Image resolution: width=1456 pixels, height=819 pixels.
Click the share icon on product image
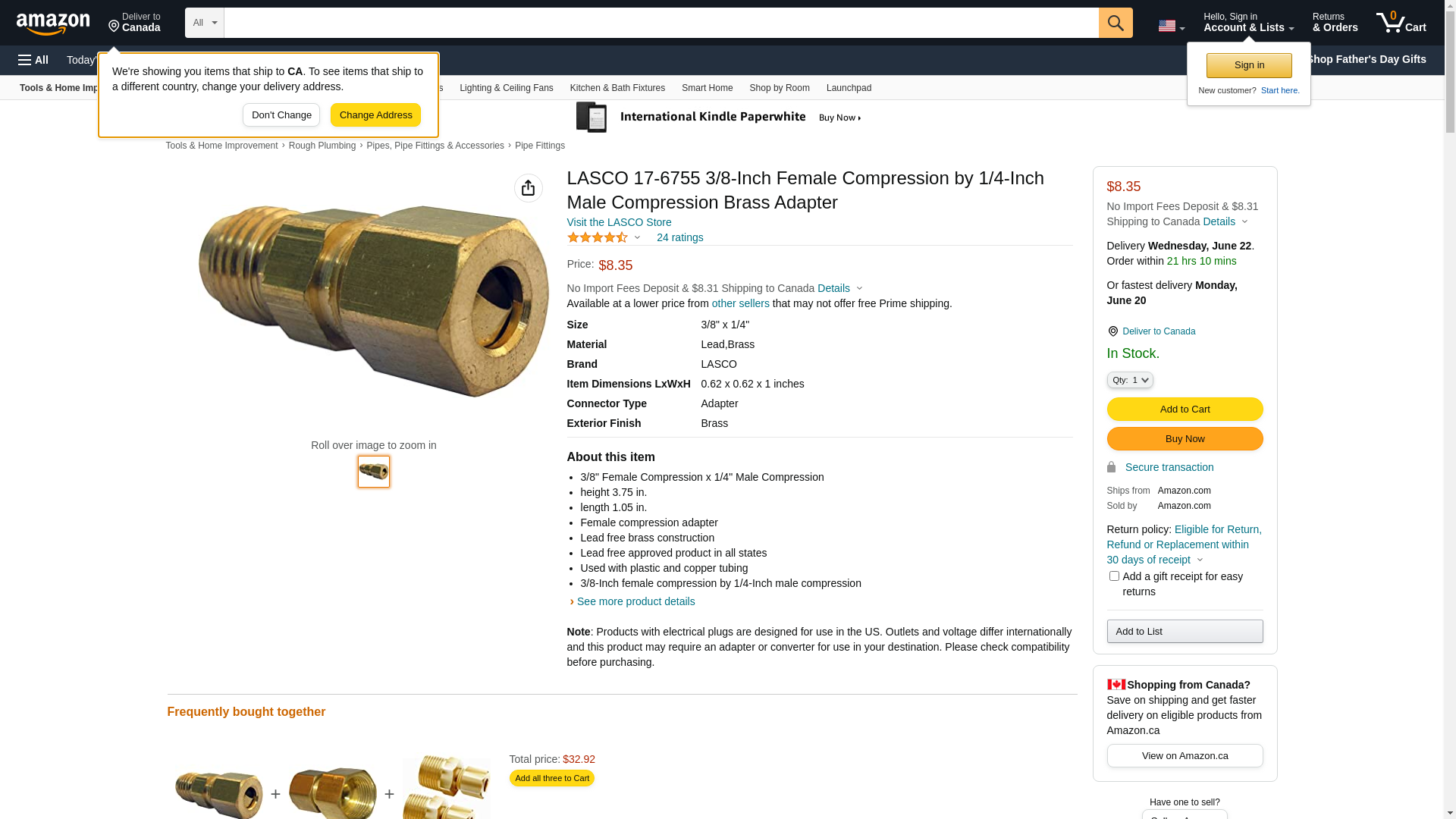[529, 188]
